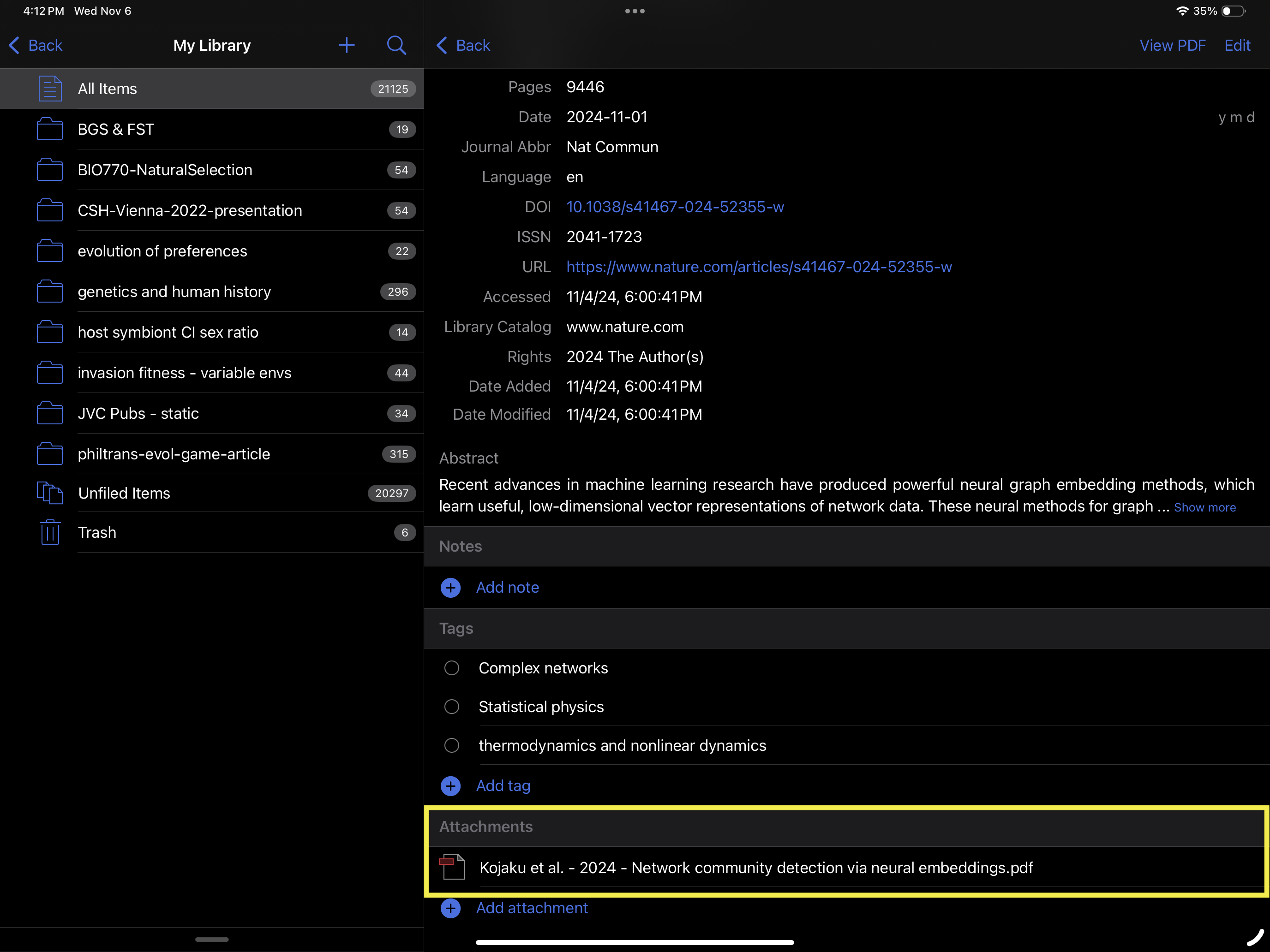Click the plus icon beside Add note
Image resolution: width=1270 pixels, height=952 pixels.
tap(451, 588)
